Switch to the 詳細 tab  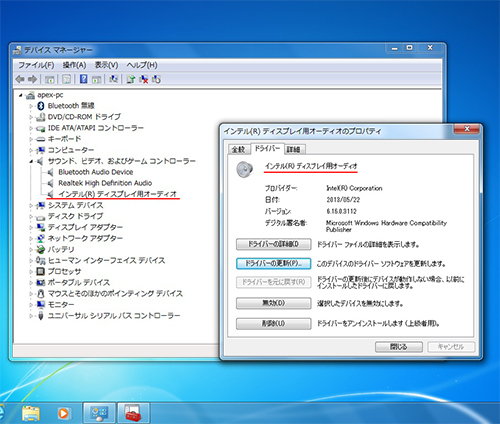[x=294, y=149]
